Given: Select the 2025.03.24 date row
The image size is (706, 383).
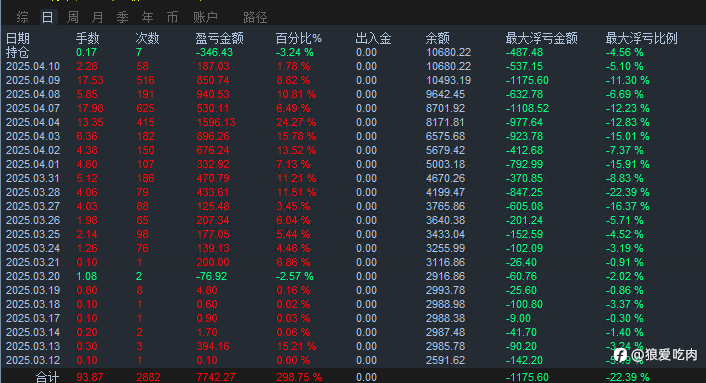Looking at the screenshot, I should [x=33, y=248].
